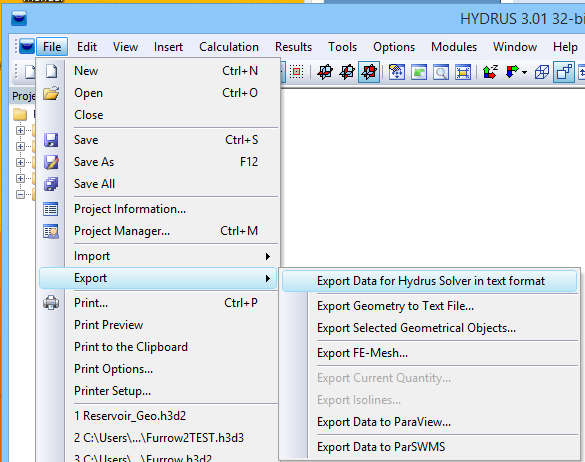Viewport: 585px width, 462px height.
Task: Open the Options menu
Action: [x=394, y=47]
